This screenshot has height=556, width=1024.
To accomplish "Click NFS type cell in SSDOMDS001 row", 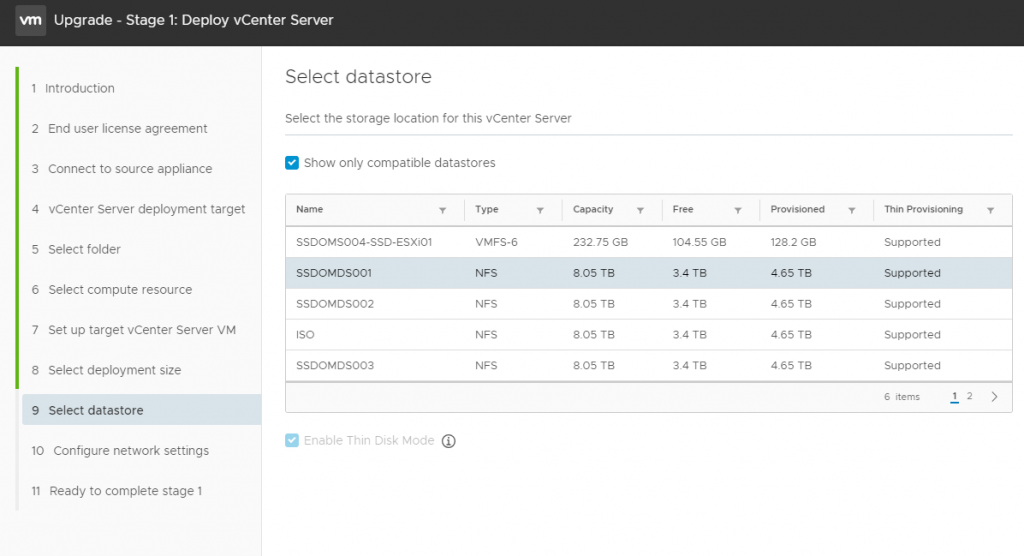I will [486, 273].
